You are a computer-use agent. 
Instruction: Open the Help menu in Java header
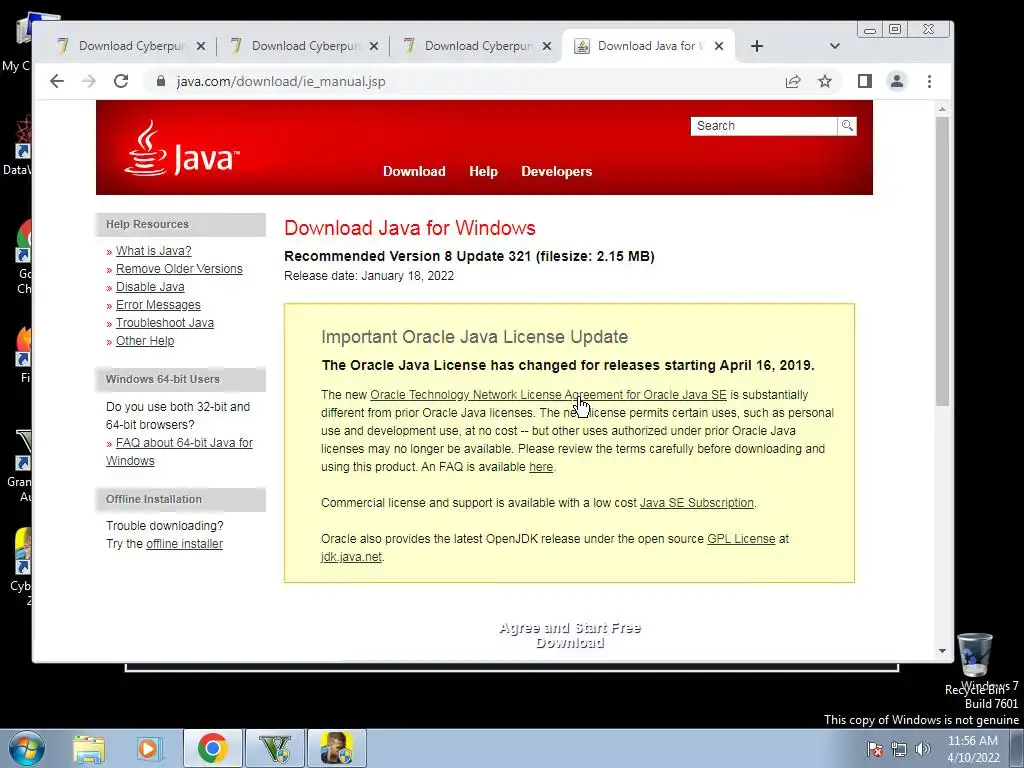point(483,172)
